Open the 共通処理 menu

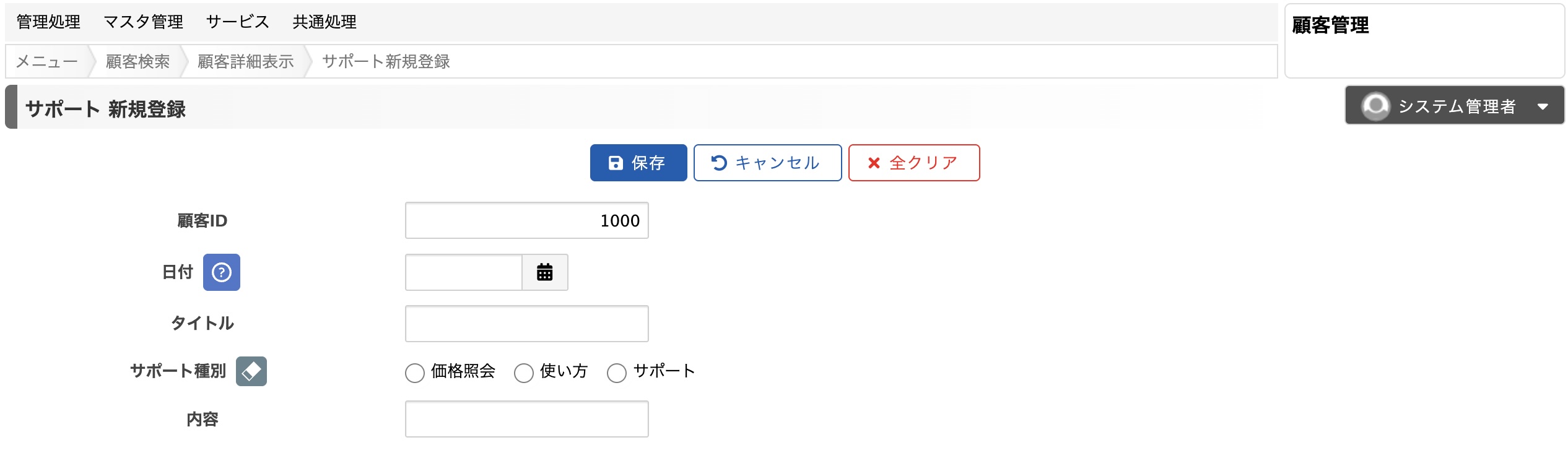324,22
